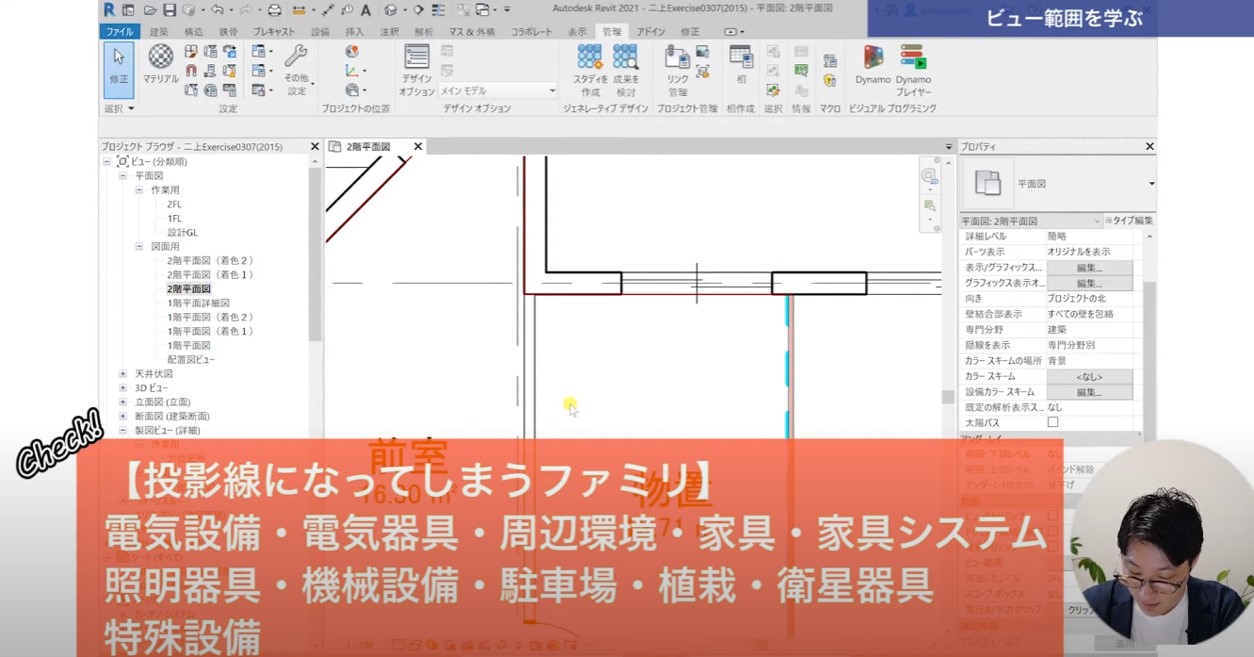Open the Dynamo Player (プレイヤー)
The width and height of the screenshot is (1254, 657).
[x=912, y=65]
